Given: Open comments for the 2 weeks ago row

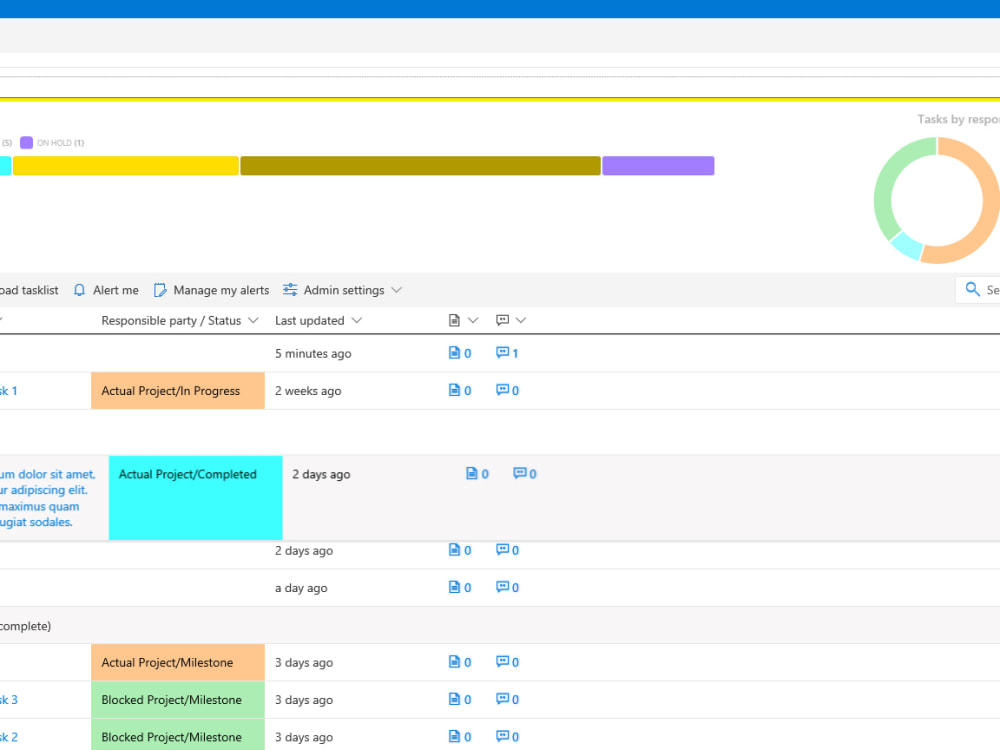Looking at the screenshot, I should coord(508,390).
